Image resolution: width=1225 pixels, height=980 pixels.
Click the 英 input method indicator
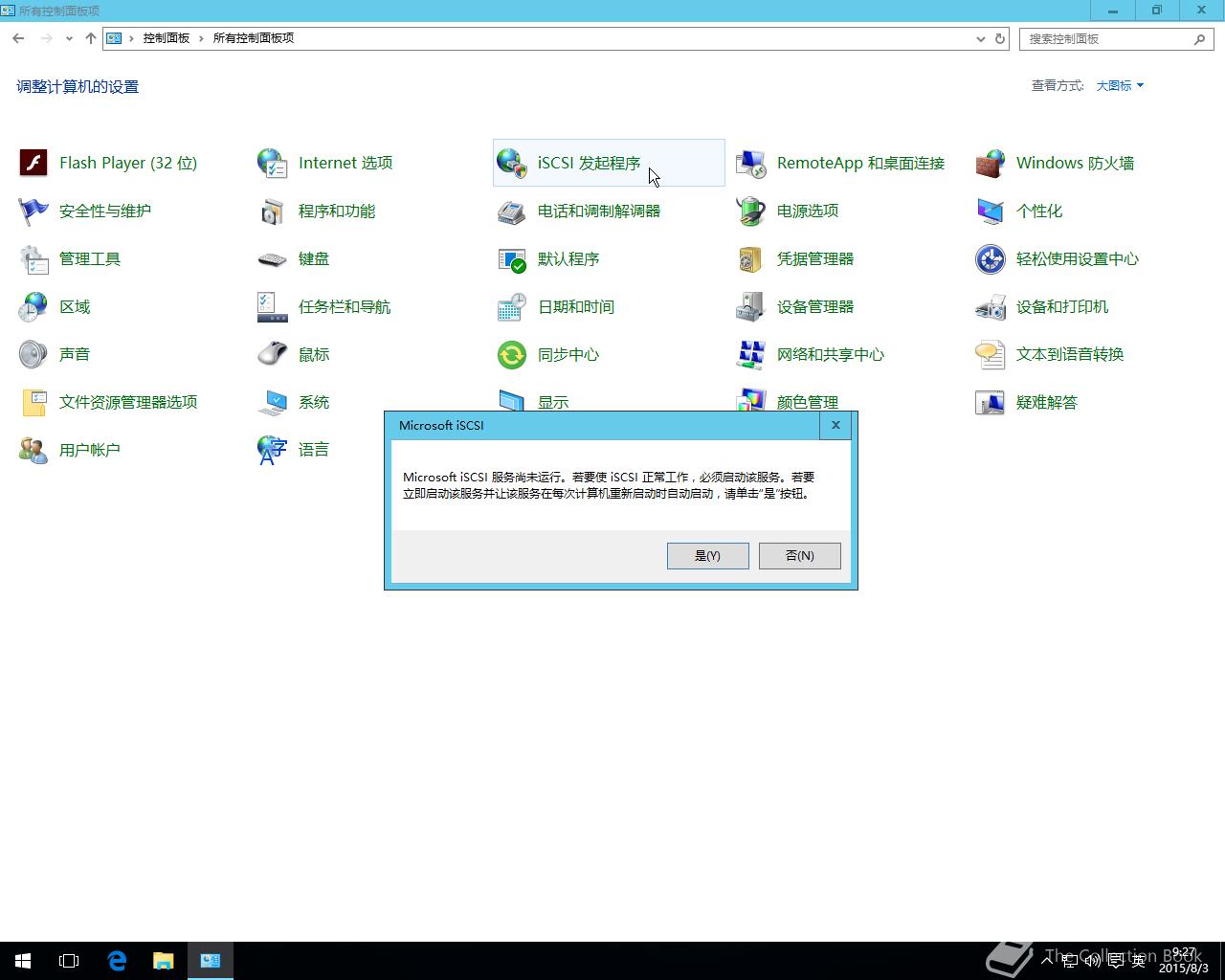tap(1138, 960)
